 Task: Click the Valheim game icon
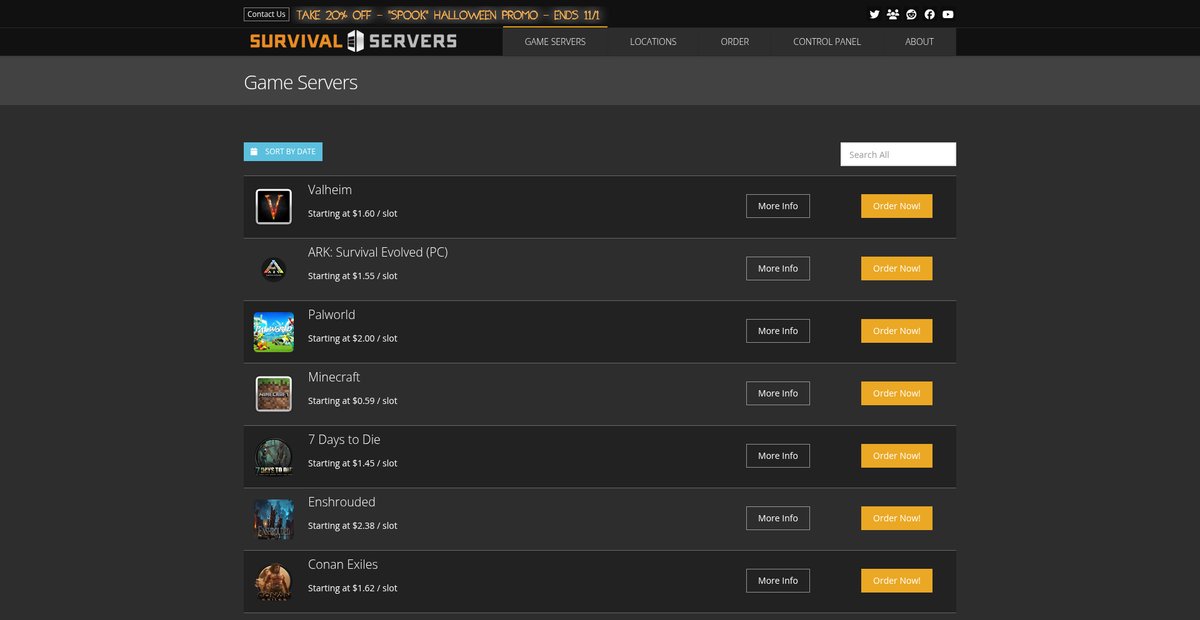[x=273, y=206]
